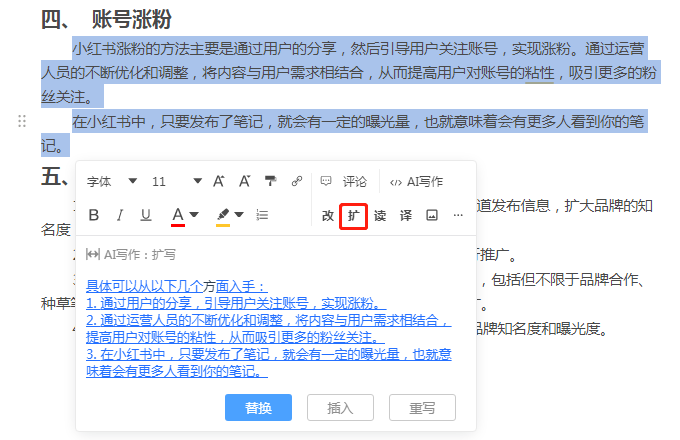This screenshot has width=680, height=440.
Task: Apply the yellow highlighter pen icon
Action: point(223,216)
